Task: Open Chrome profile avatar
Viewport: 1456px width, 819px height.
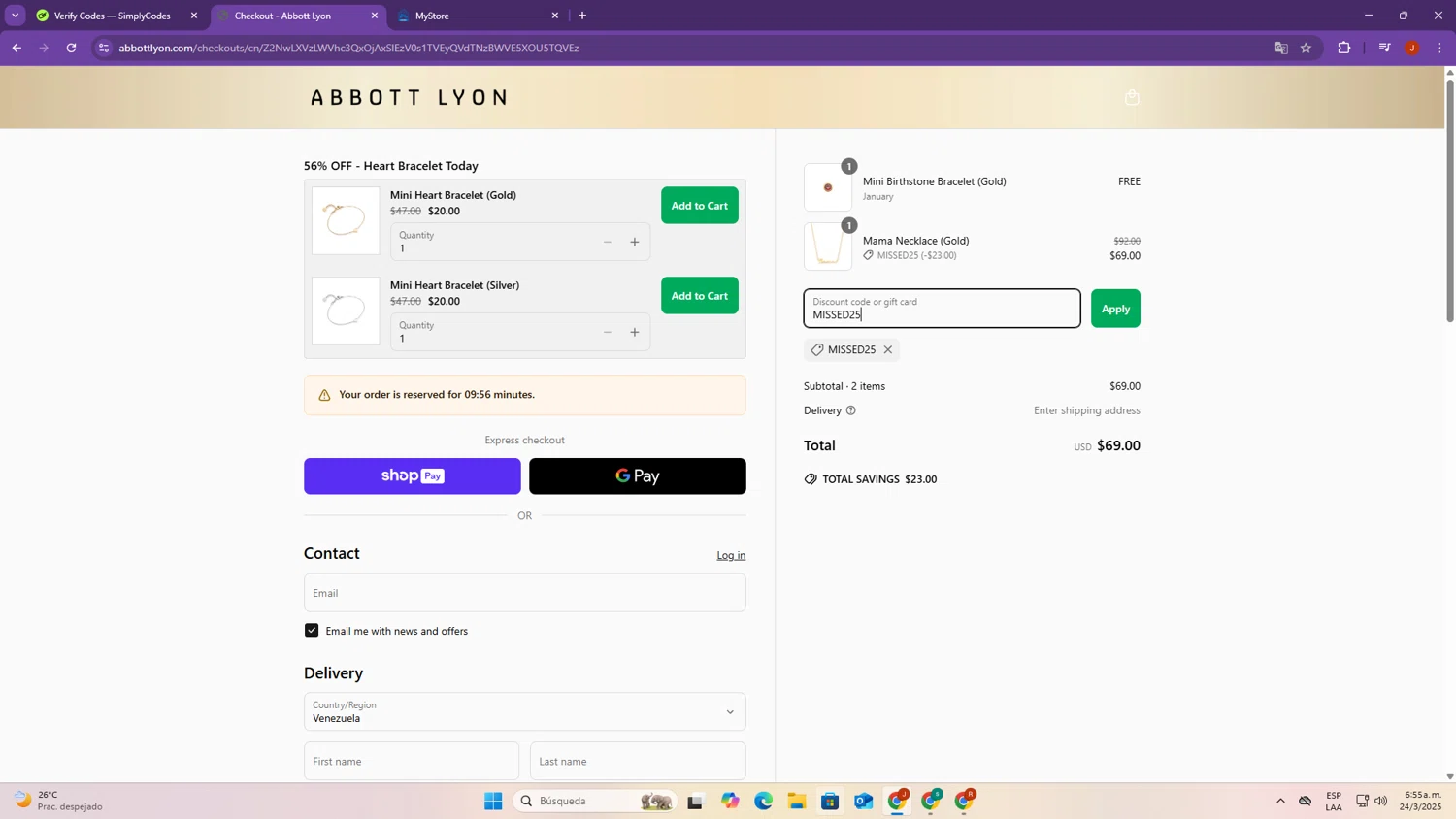Action: (1412, 48)
